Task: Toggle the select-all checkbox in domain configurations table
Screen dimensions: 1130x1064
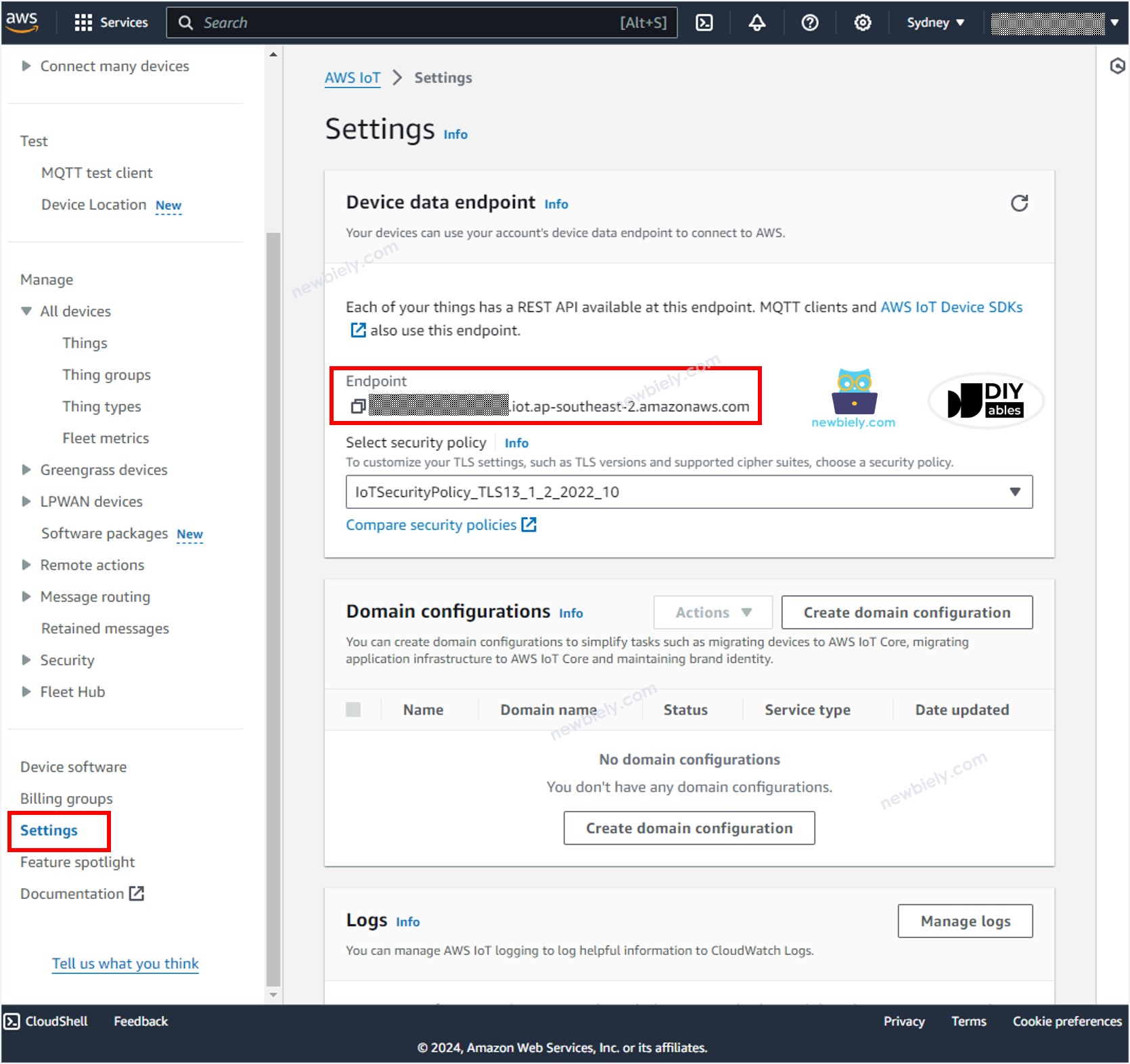Action: (353, 709)
